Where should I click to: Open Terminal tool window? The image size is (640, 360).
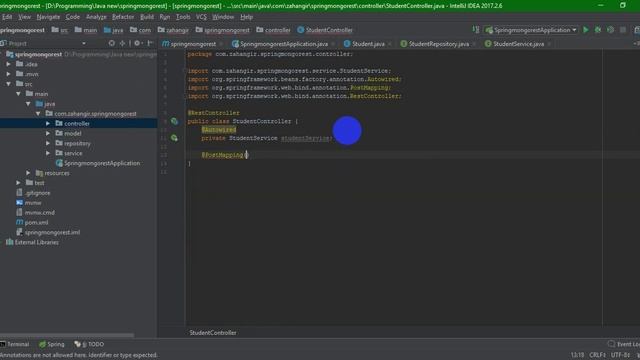15,344
